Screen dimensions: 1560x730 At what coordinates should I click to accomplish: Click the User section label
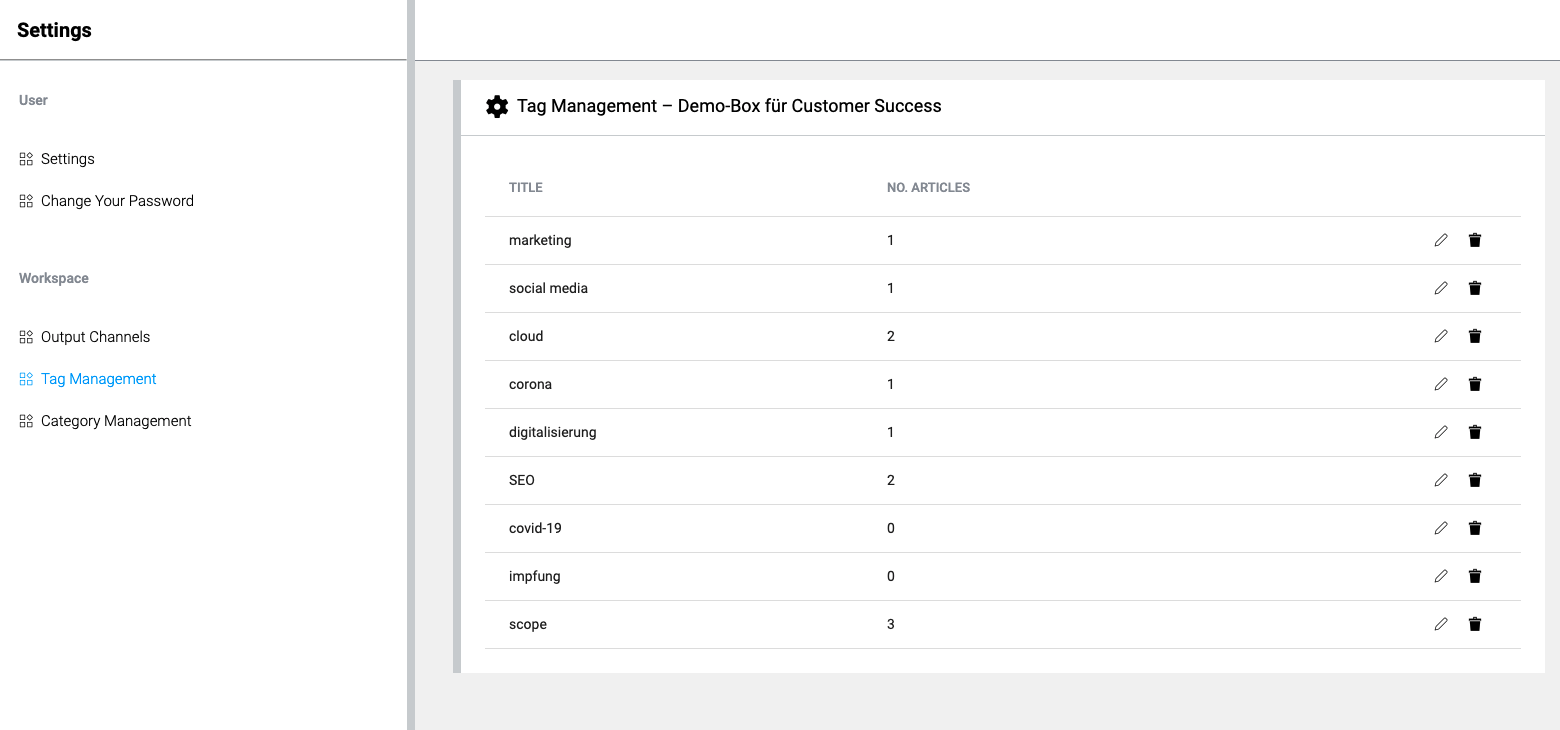click(33, 100)
